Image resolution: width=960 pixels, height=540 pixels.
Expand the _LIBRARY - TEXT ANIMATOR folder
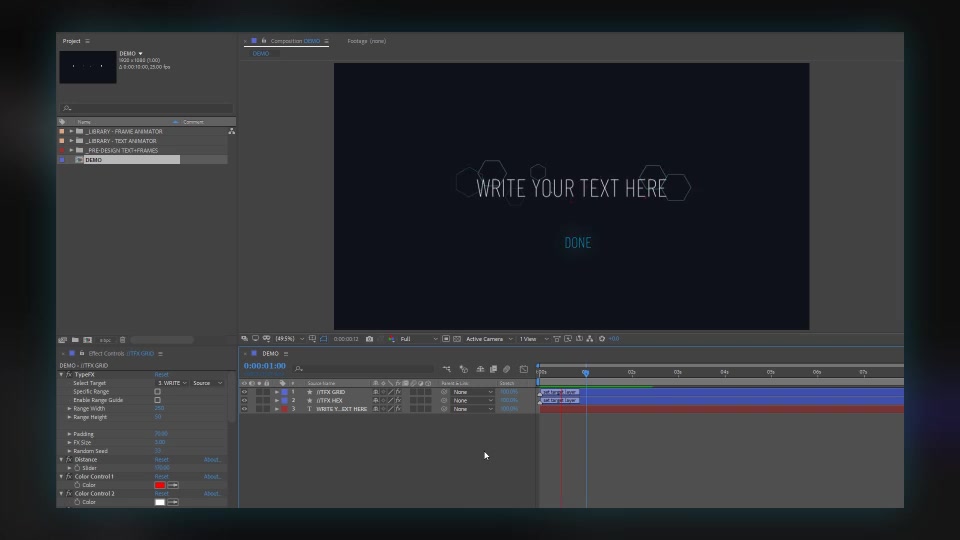coord(71,141)
